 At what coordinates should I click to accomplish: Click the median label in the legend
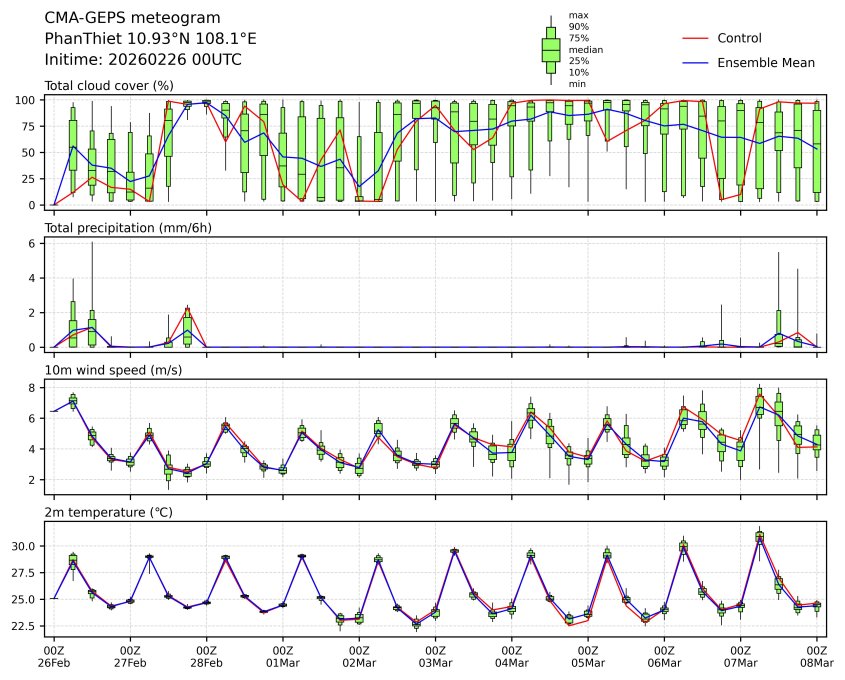click(x=585, y=49)
